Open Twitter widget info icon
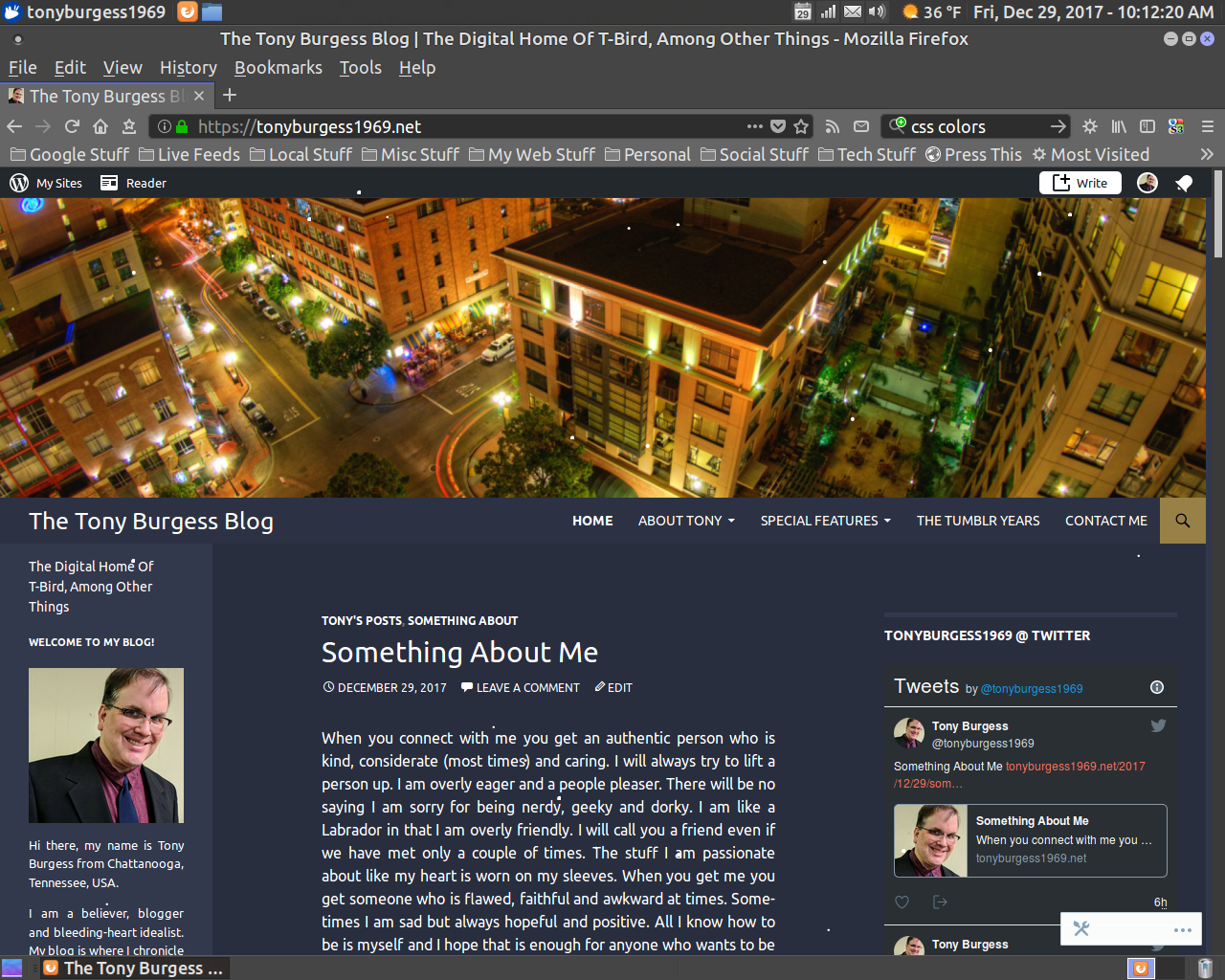The height and width of the screenshot is (980, 1225). coord(1156,687)
